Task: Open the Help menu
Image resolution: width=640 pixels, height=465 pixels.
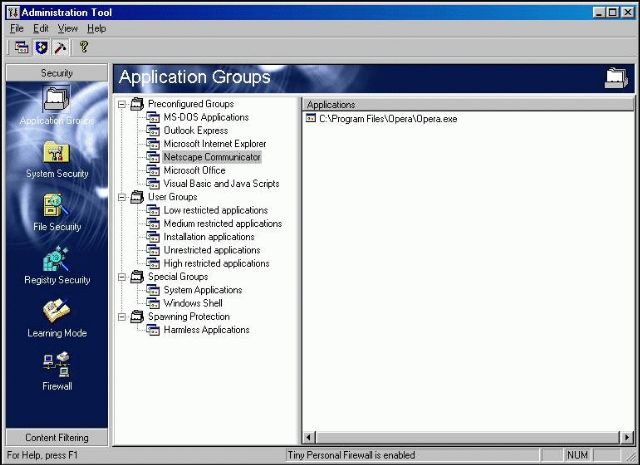Action: pyautogui.click(x=96, y=29)
